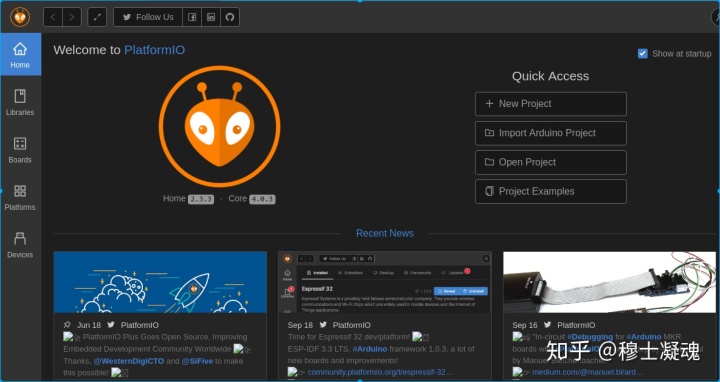Screen dimensions: 720x382
Task: Click the large PlatformIO logo image
Action: point(219,126)
